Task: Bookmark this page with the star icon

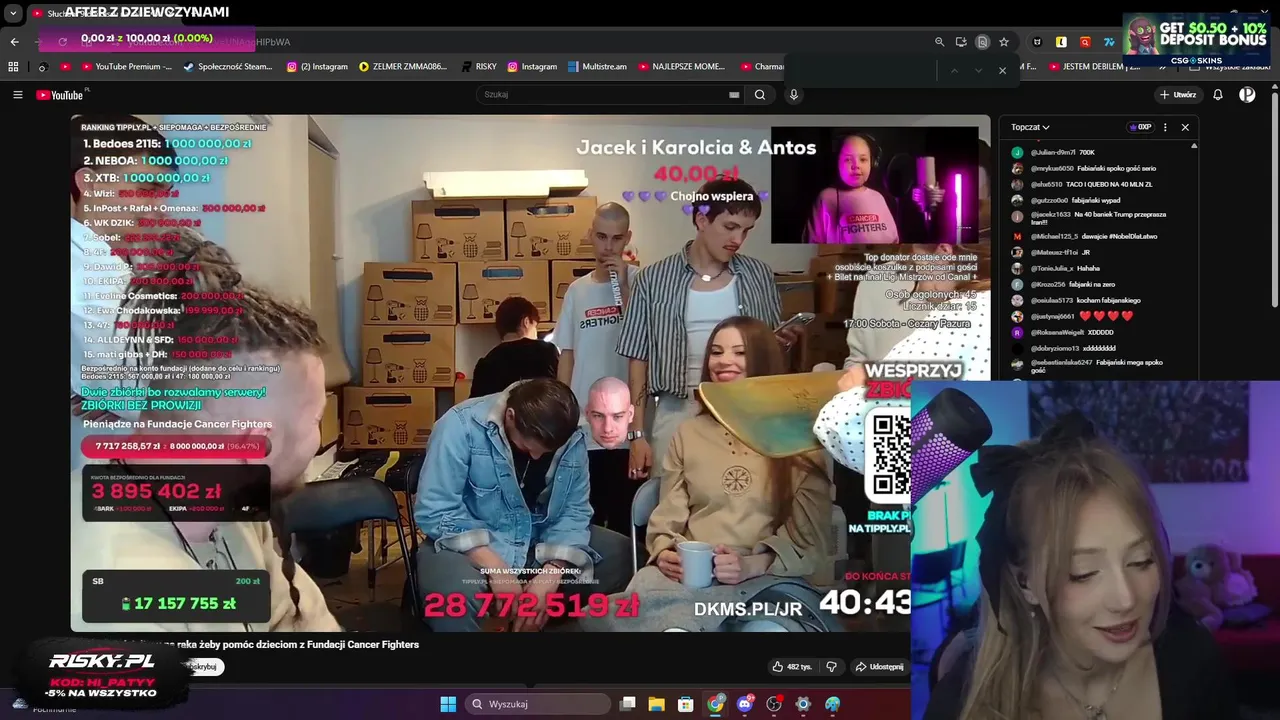Action: tap(1004, 42)
